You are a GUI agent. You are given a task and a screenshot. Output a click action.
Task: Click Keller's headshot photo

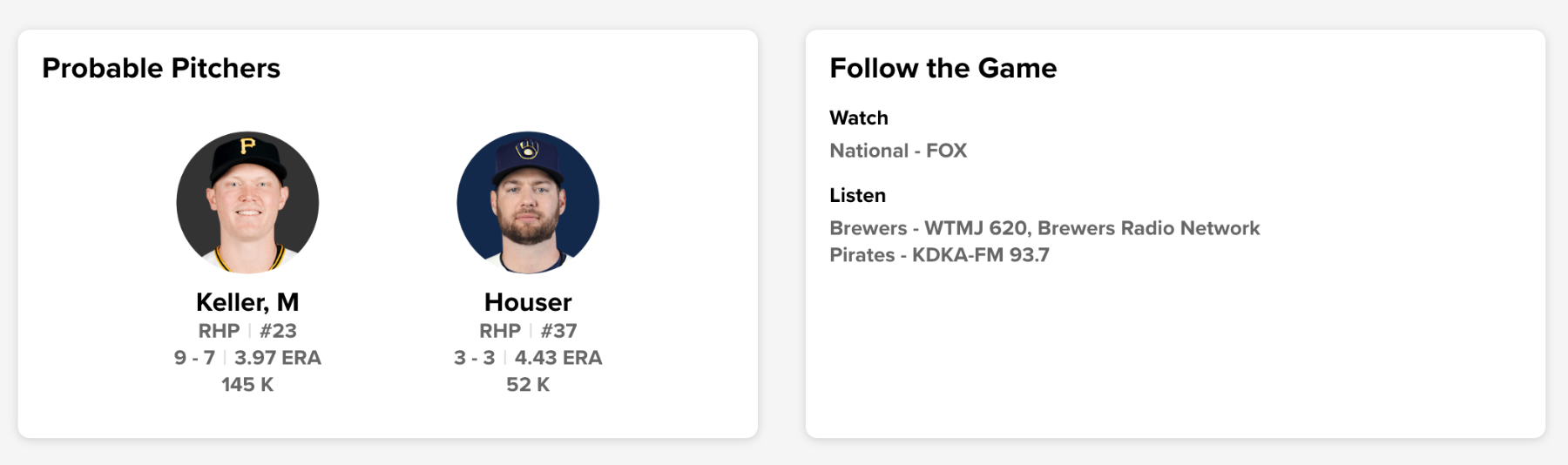tap(247, 203)
